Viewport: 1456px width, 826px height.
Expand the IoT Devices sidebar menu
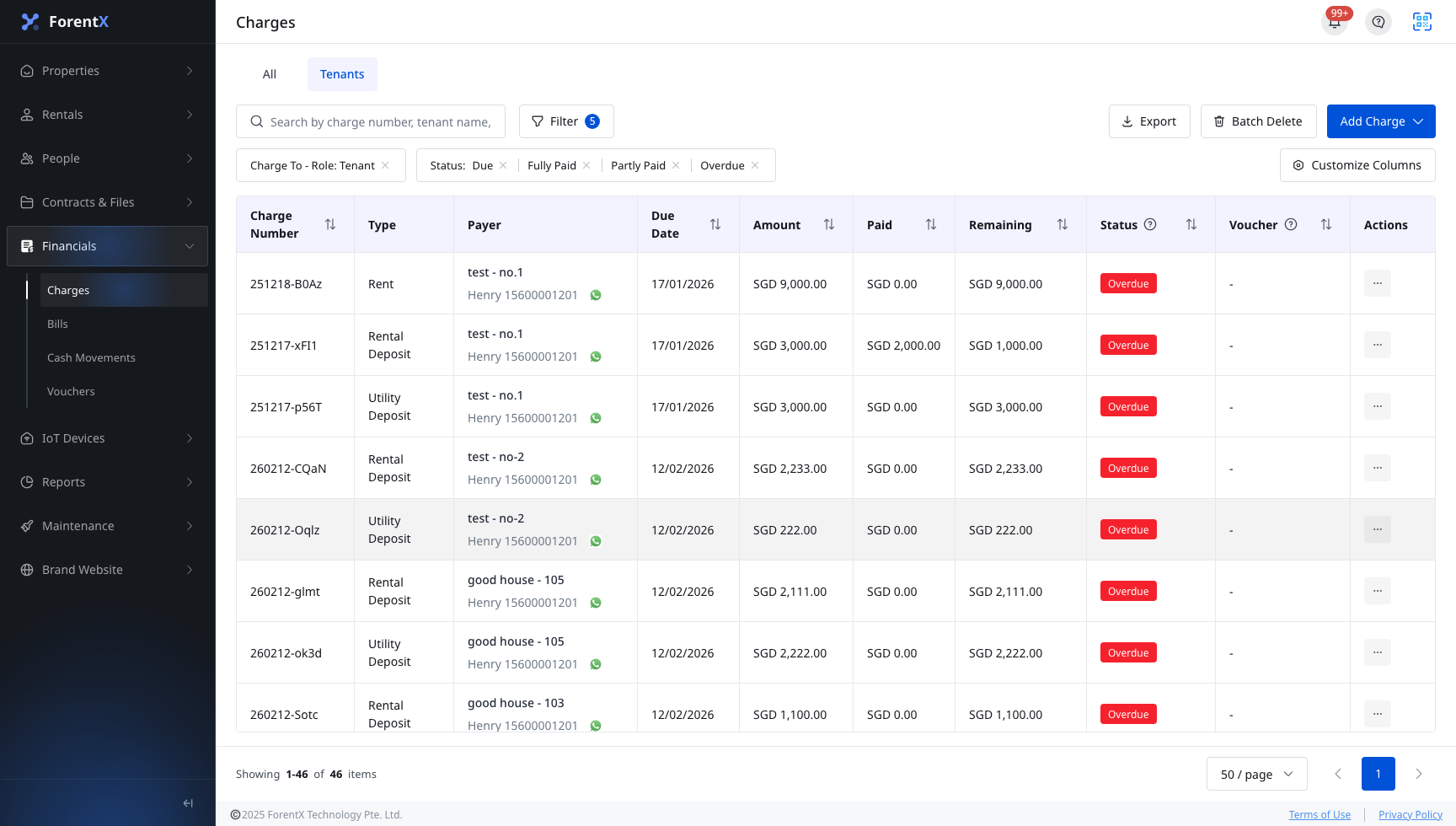[x=107, y=438]
